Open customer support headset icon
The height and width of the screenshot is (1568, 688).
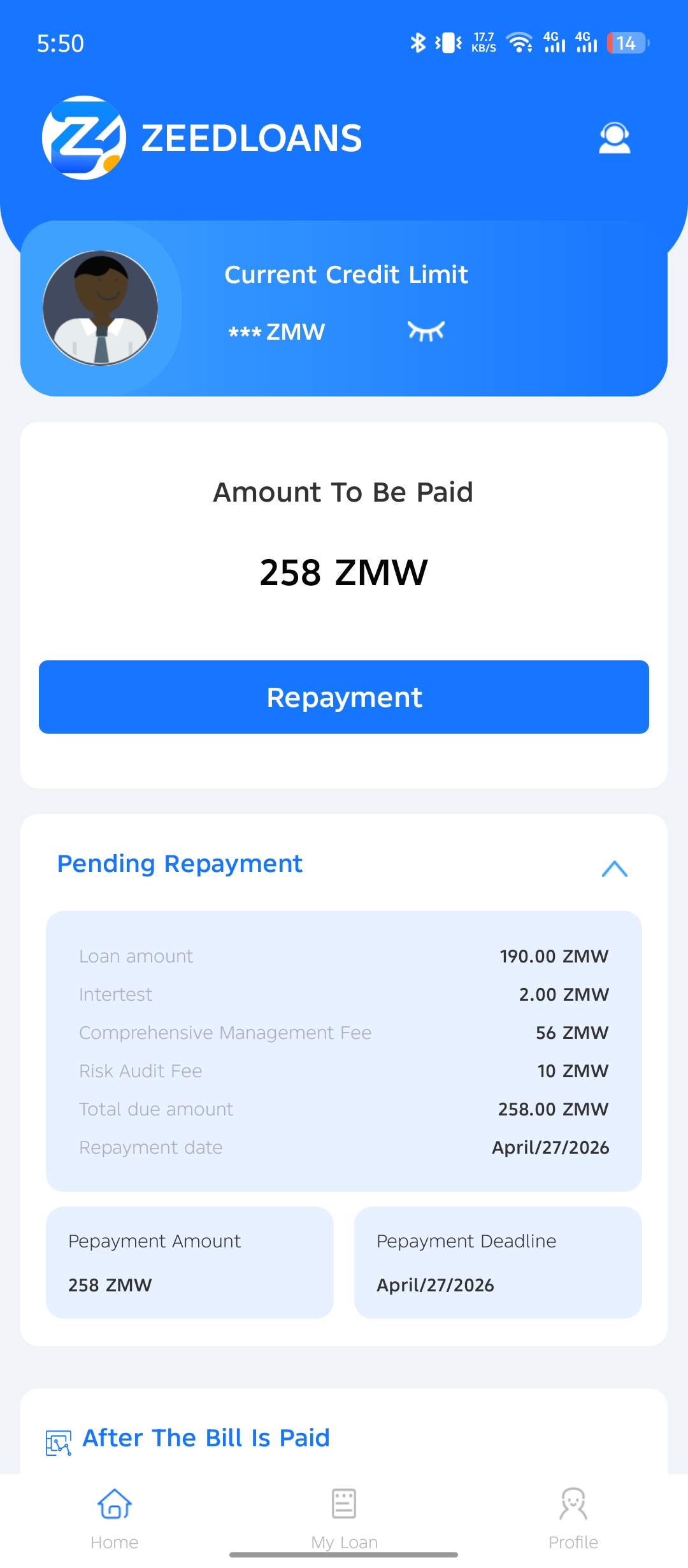pos(614,138)
